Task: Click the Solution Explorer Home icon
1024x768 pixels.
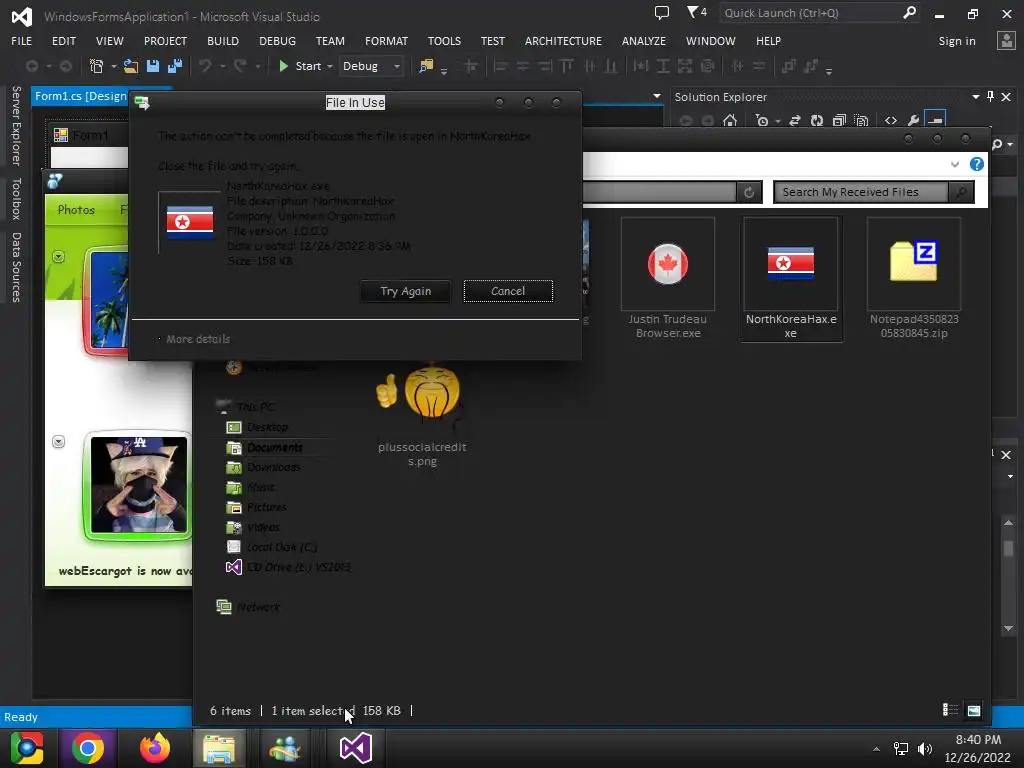Action: [x=730, y=120]
